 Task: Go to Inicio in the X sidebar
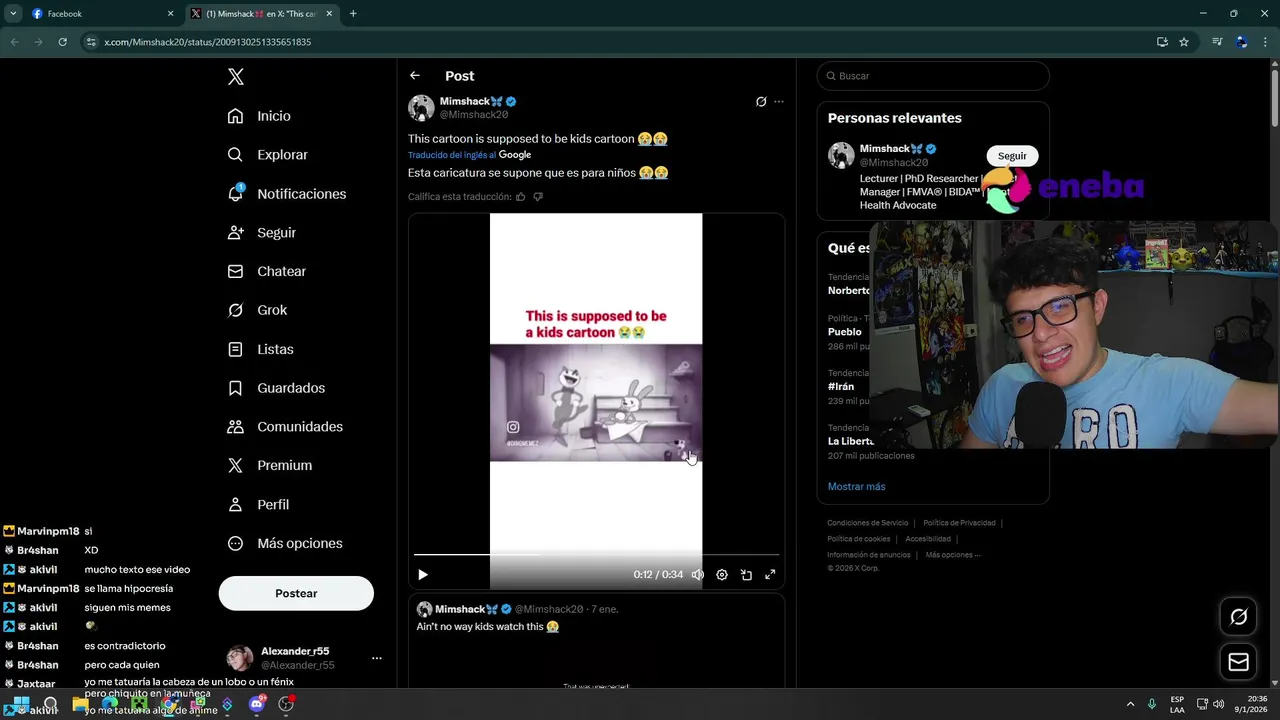[260, 116]
